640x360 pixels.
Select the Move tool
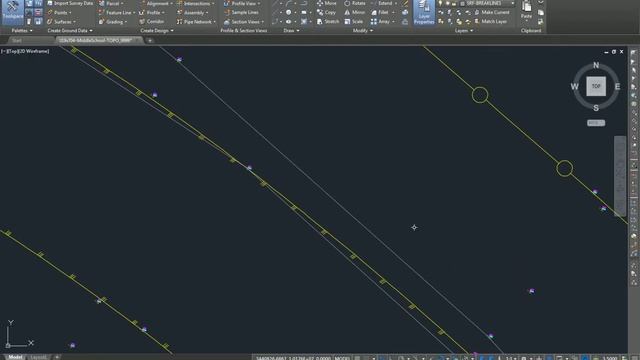click(x=327, y=3)
